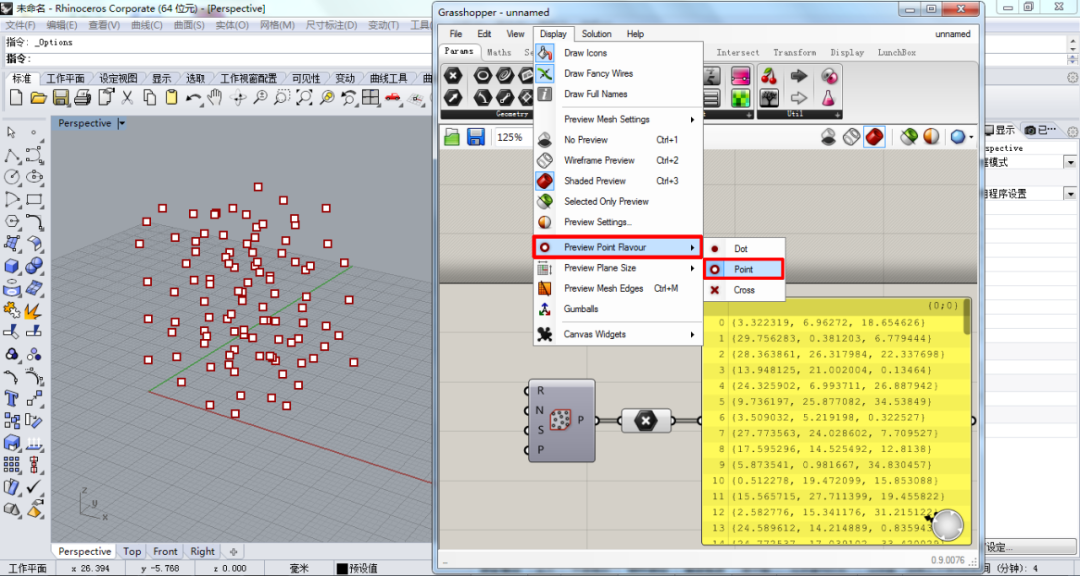1080x576 pixels.
Task: Save the Grasshopper document with the disk icon
Action: pos(475,137)
